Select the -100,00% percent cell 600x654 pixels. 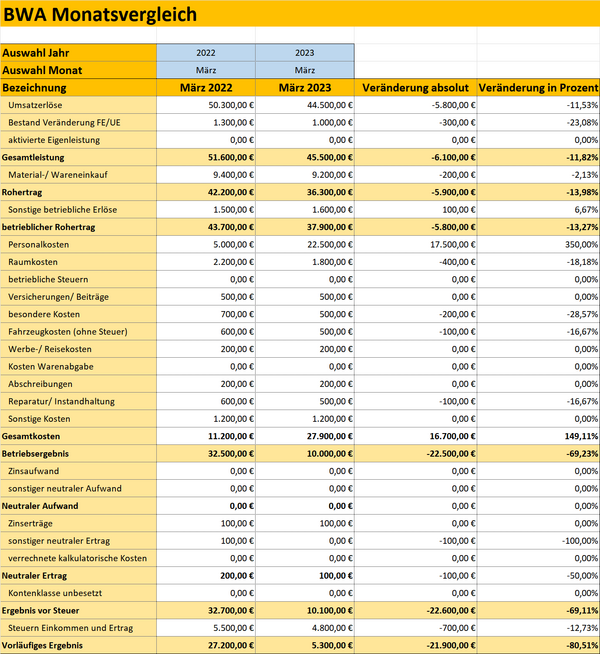[x=538, y=541]
